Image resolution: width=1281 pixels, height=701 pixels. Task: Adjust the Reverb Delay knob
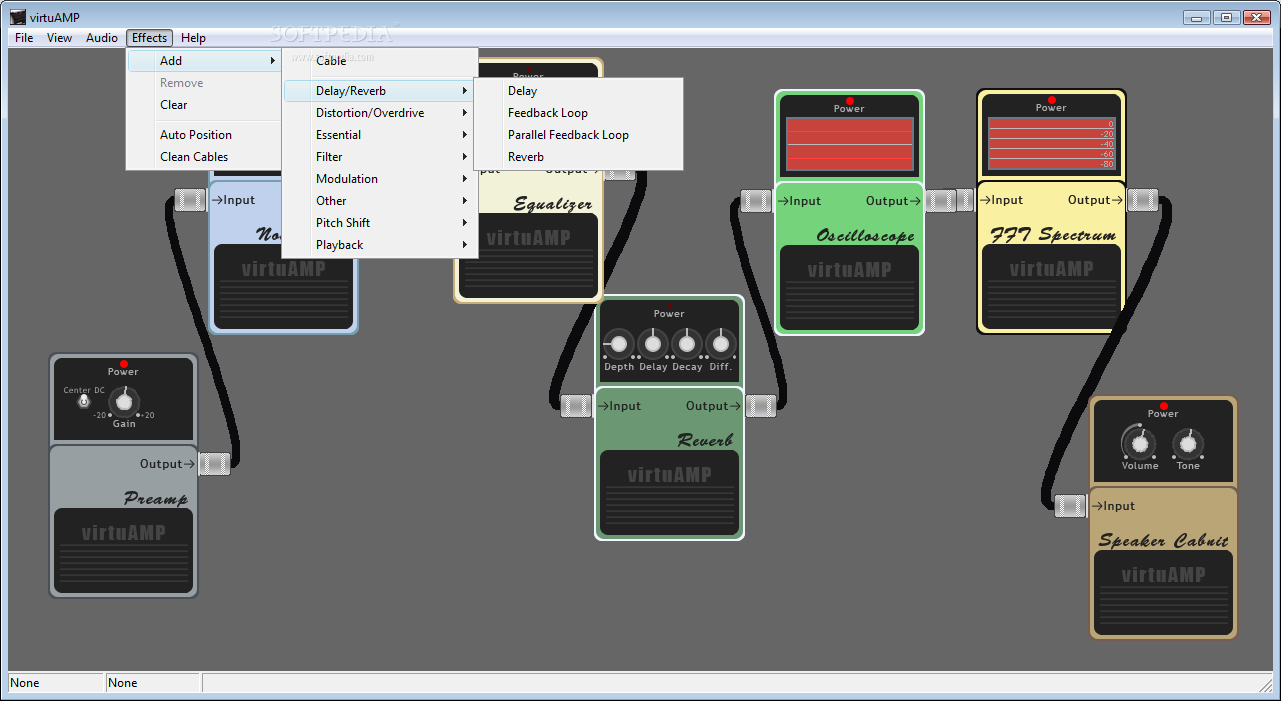click(653, 344)
